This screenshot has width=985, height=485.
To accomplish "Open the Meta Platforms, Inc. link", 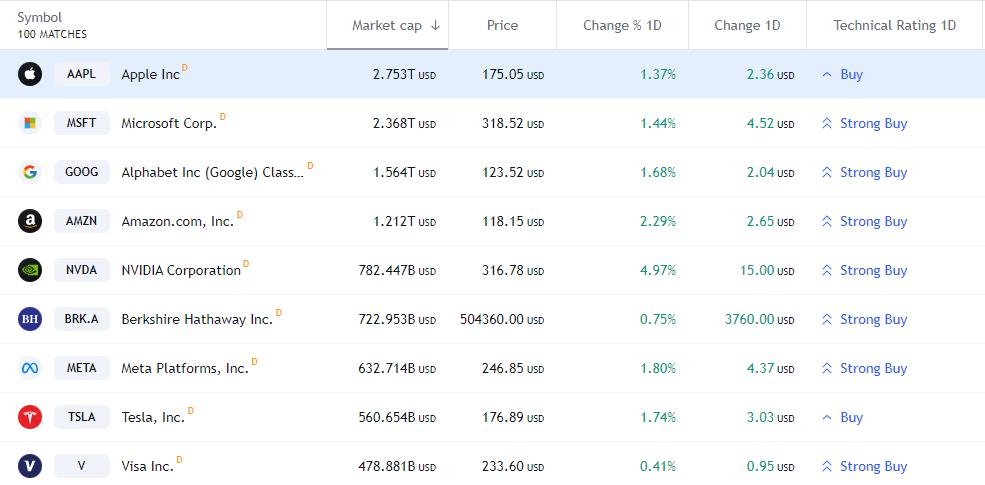I will pos(185,369).
